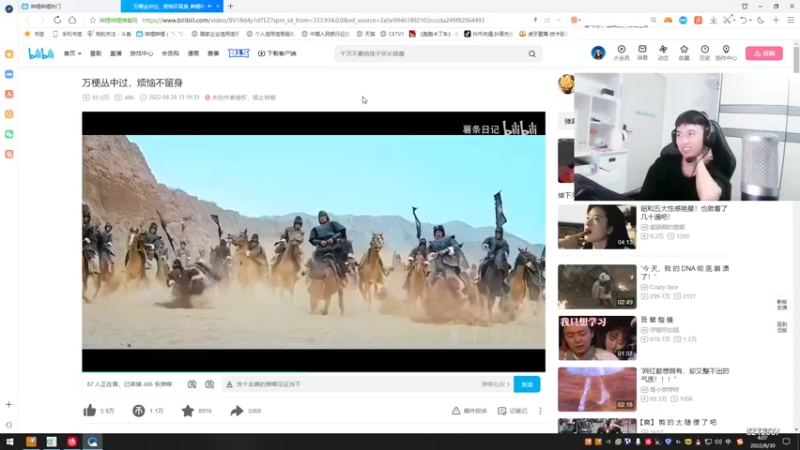Open the 收藏 favorites icon
Screen dimensions: 800x450
(x=684, y=53)
